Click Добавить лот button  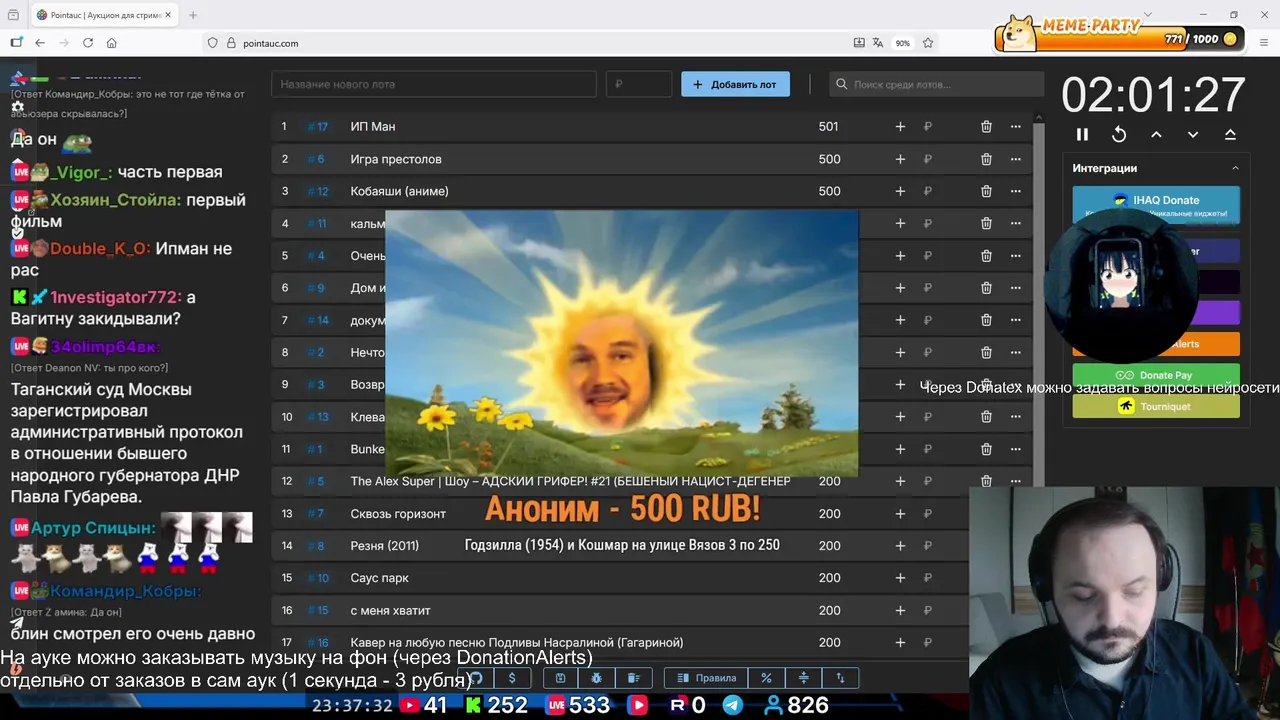coord(735,84)
